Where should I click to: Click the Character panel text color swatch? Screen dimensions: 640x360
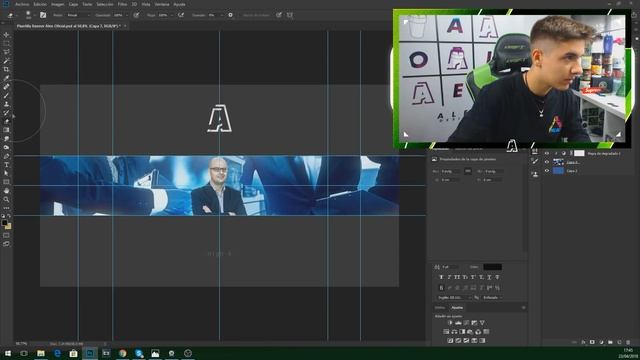point(492,267)
